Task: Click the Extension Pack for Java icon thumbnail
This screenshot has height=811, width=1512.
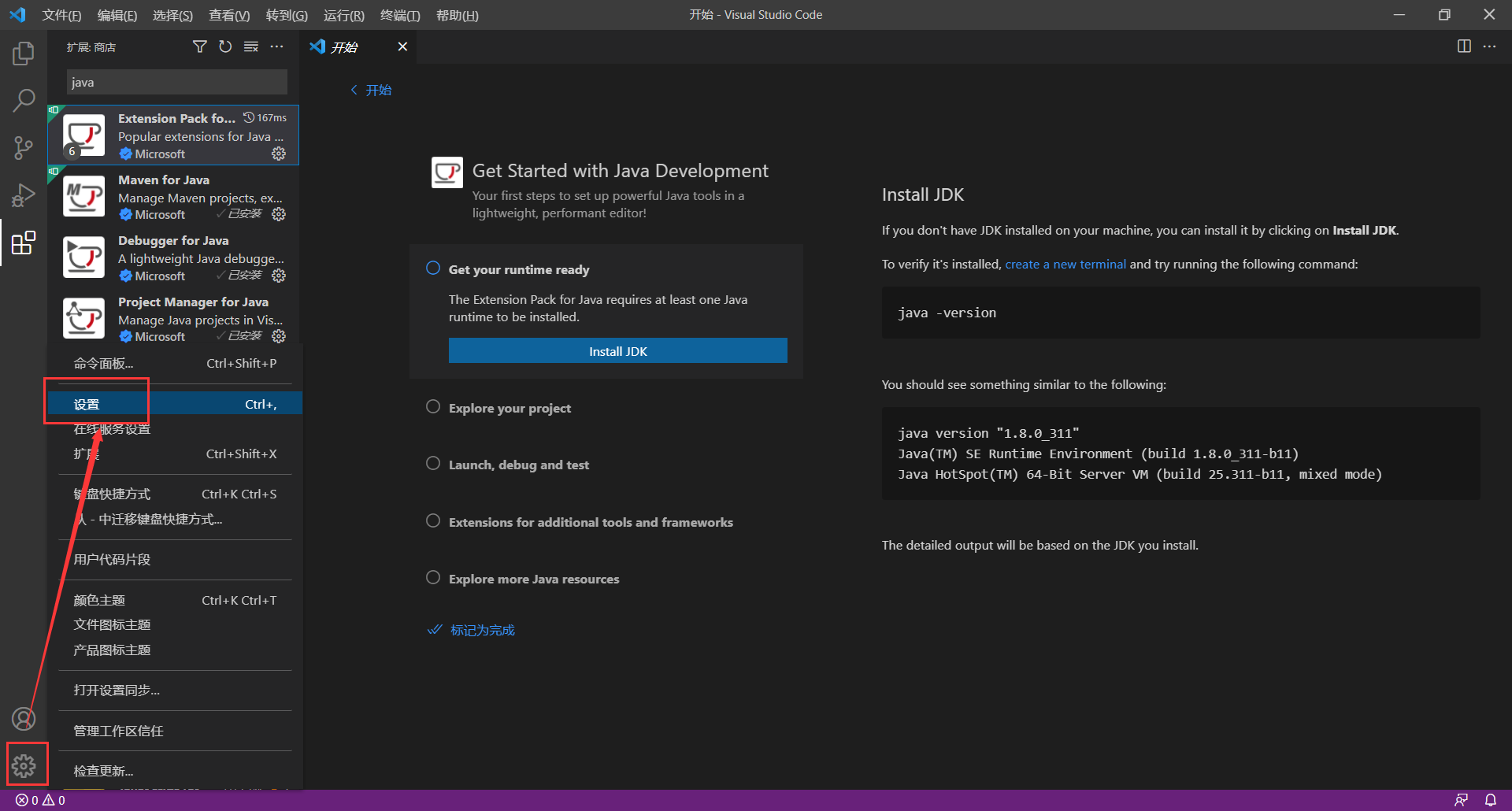Action: click(x=83, y=135)
